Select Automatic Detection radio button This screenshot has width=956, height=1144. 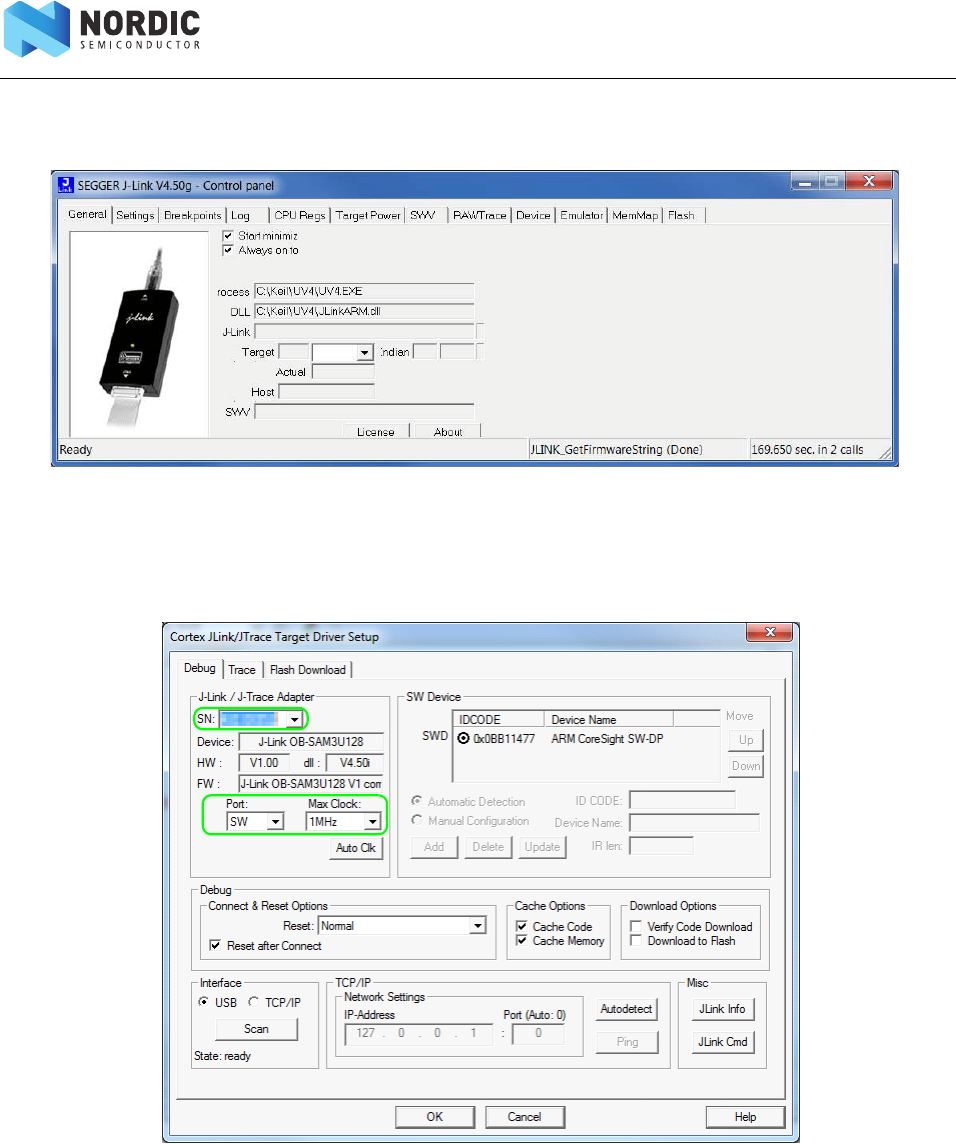coord(417,801)
